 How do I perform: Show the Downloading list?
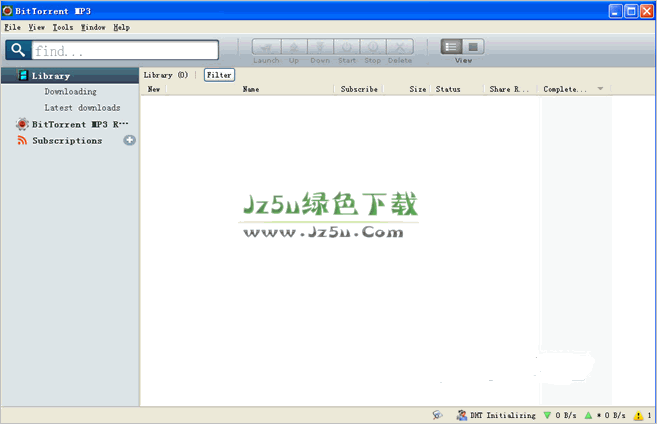coord(70,91)
